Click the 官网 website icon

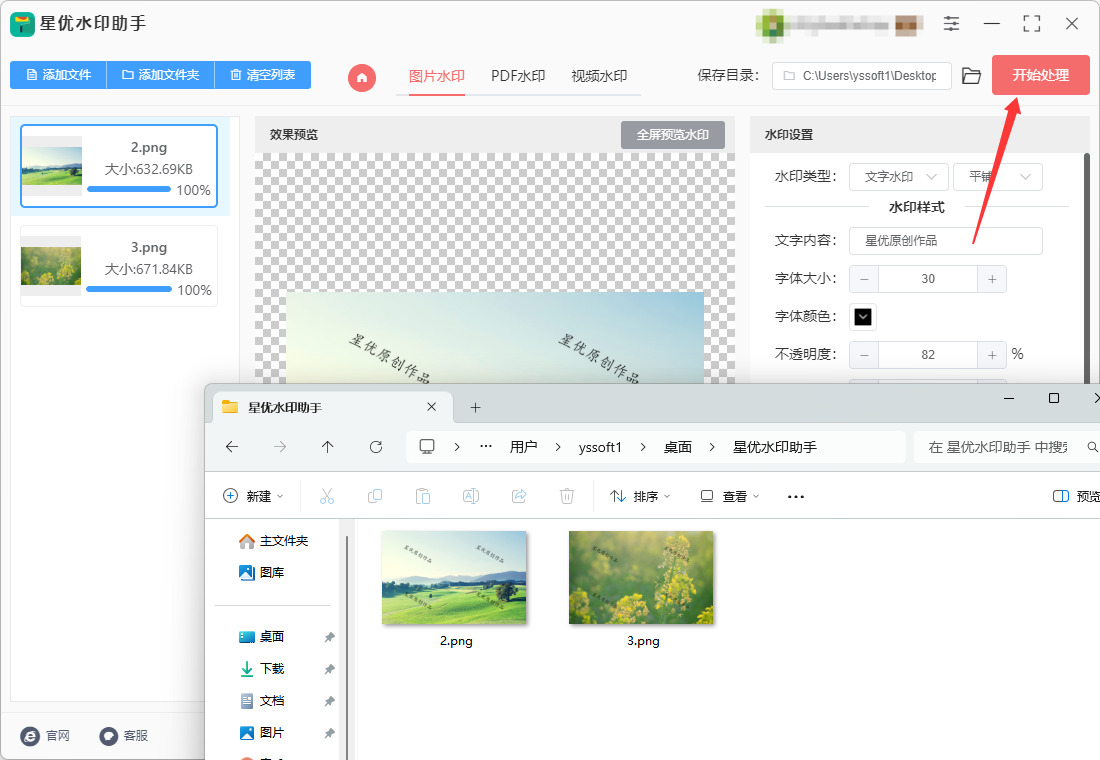(30, 735)
